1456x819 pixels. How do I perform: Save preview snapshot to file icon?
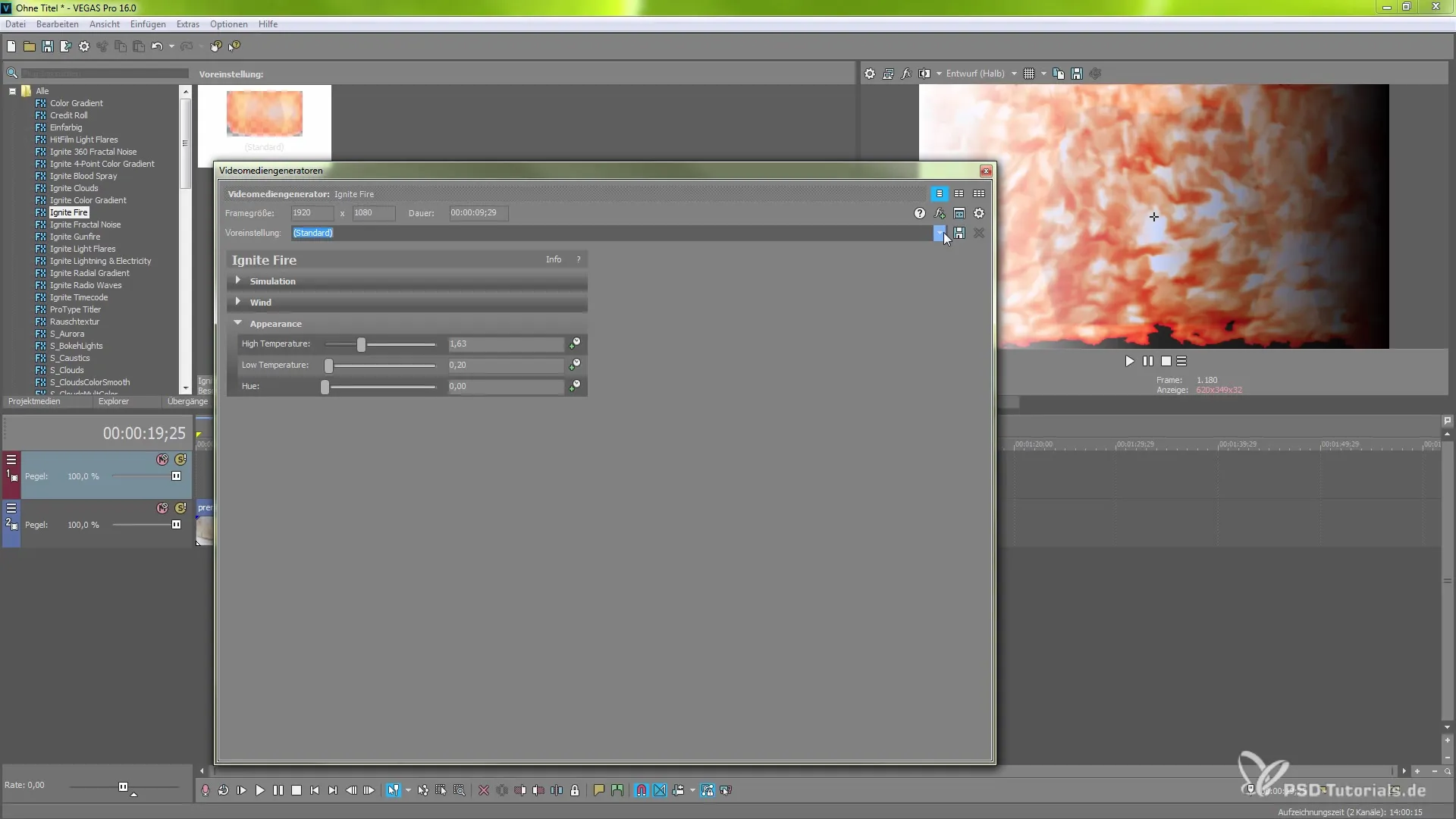1077,74
